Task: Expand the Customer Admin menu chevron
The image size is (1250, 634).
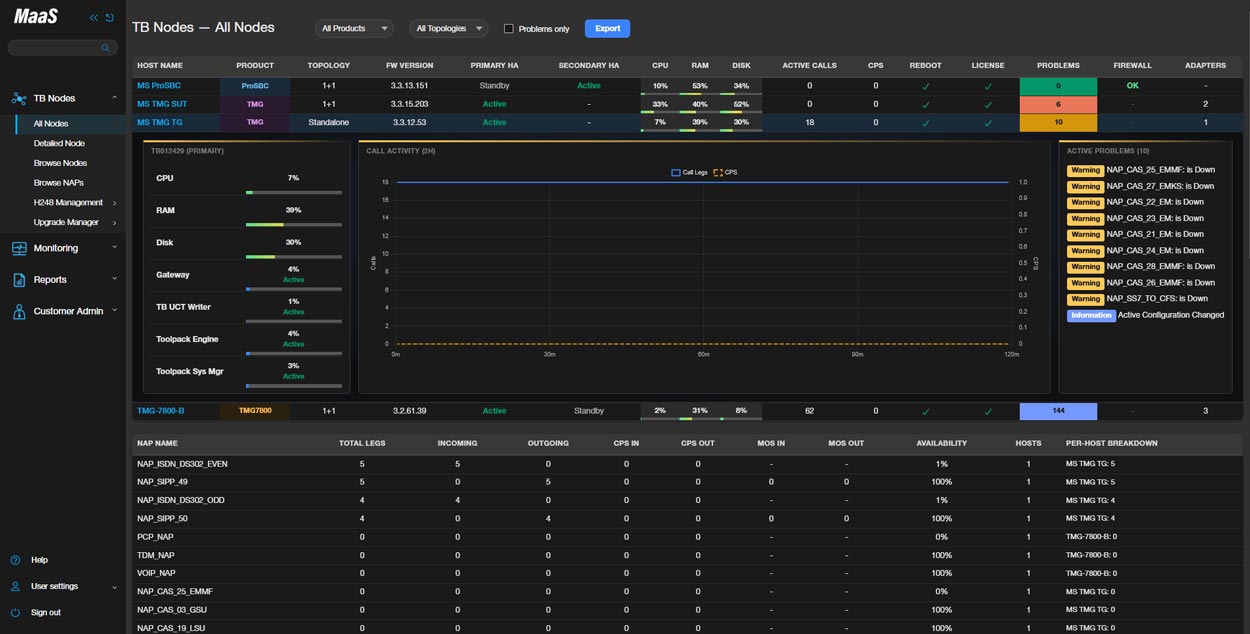Action: coord(115,311)
